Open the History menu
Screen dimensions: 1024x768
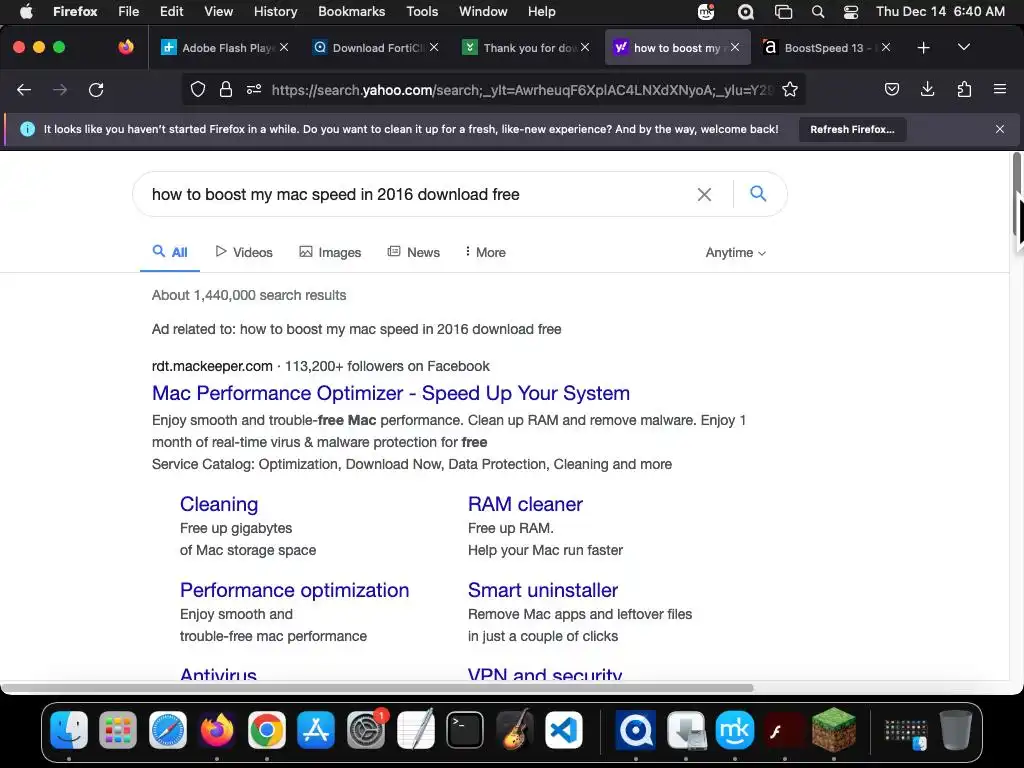coord(276,11)
